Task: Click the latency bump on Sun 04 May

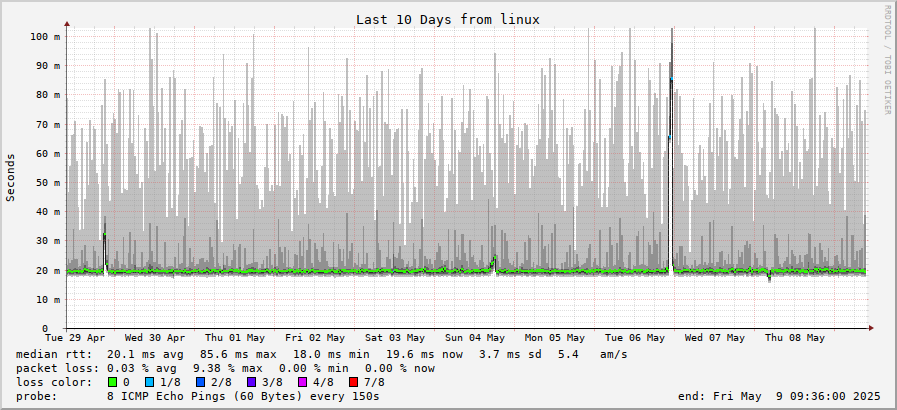Action: (494, 263)
